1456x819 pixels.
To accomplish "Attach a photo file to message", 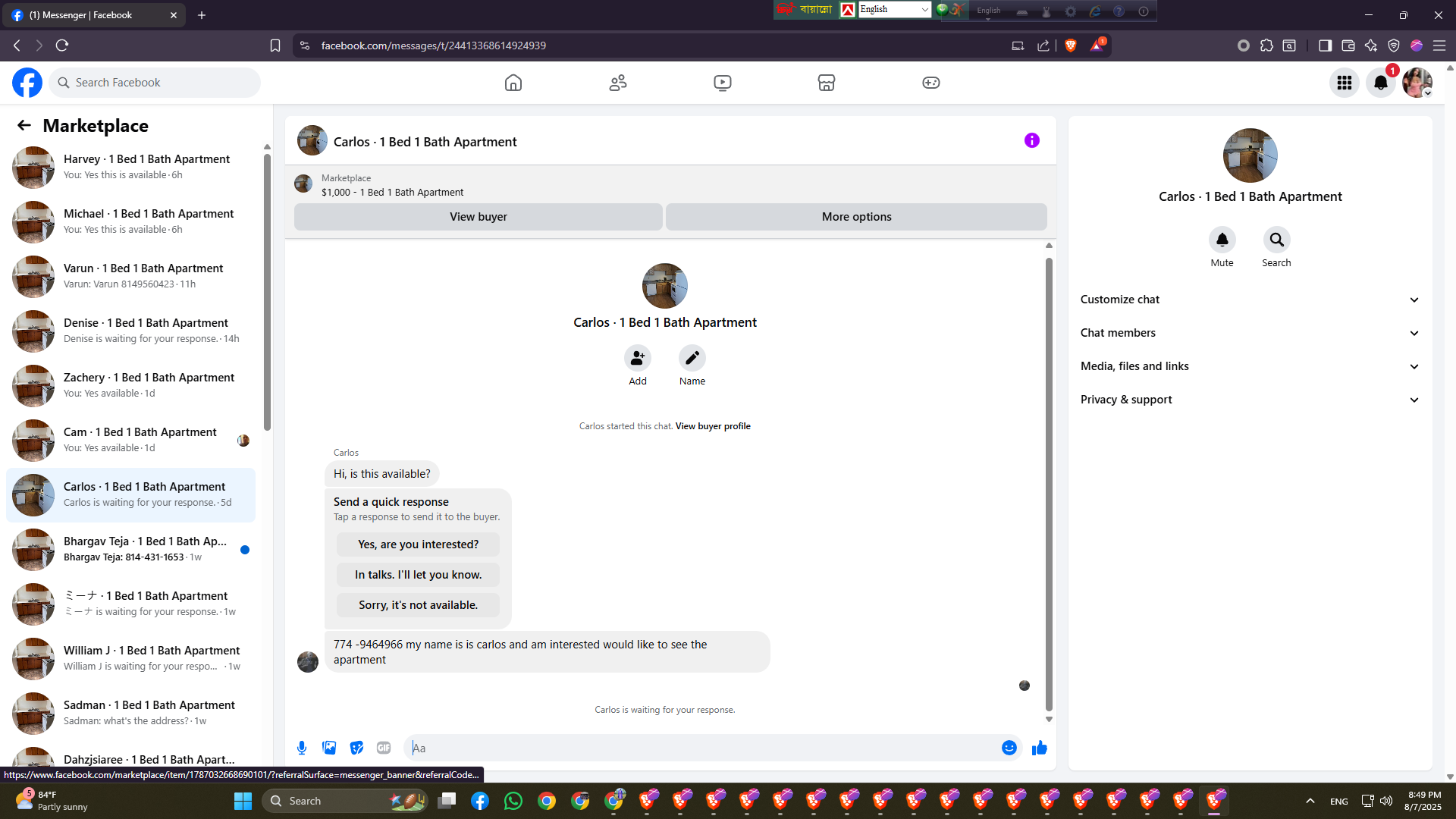I will (x=329, y=748).
